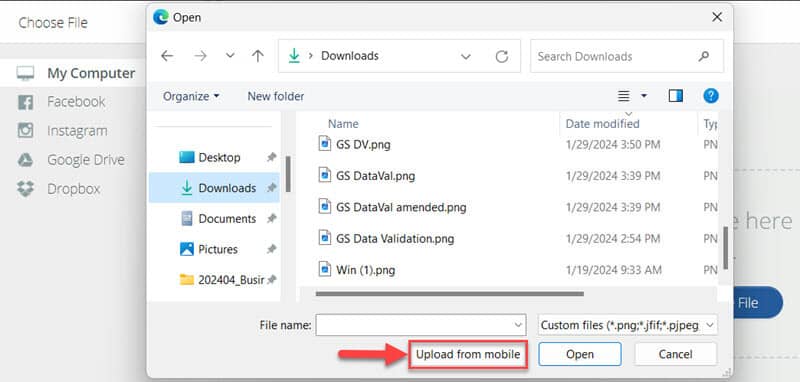Click the Google Drive logo icon
The height and width of the screenshot is (382, 800).
[25, 160]
